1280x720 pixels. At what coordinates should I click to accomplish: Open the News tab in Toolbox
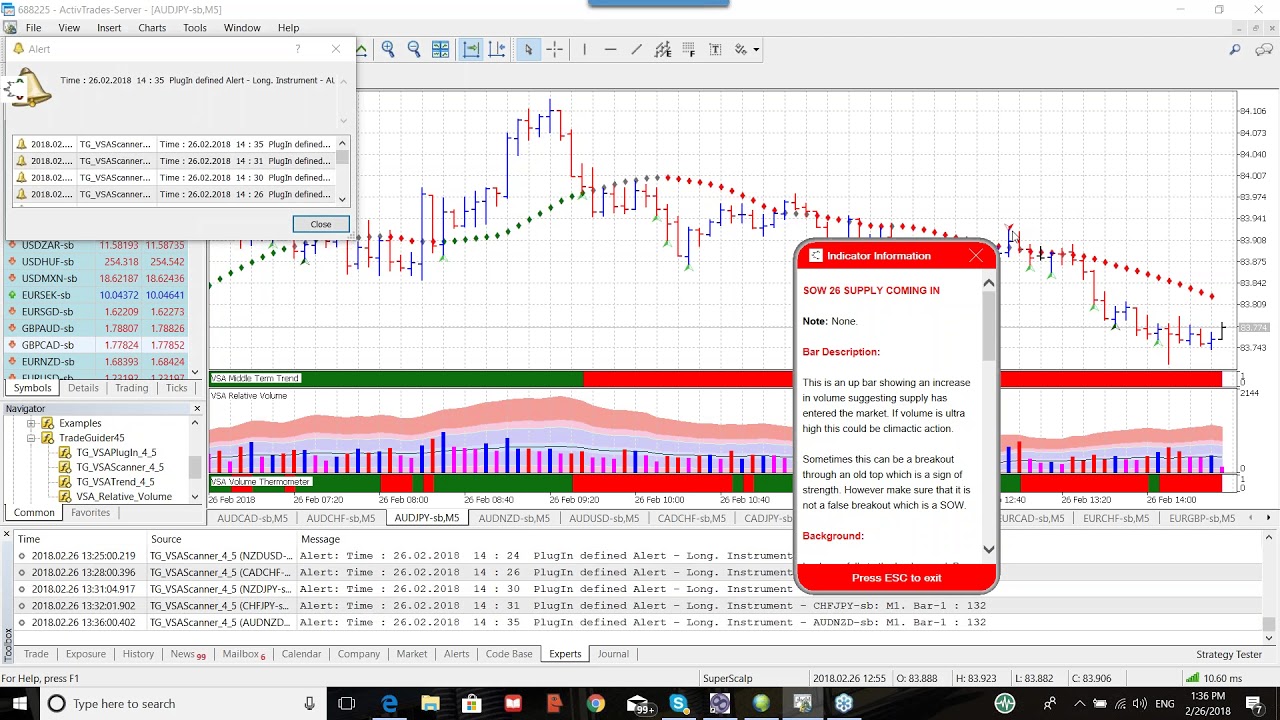(x=187, y=654)
